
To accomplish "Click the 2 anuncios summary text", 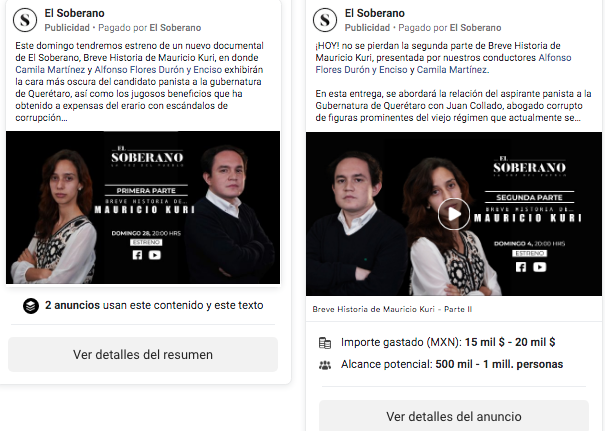I will coord(154,305).
